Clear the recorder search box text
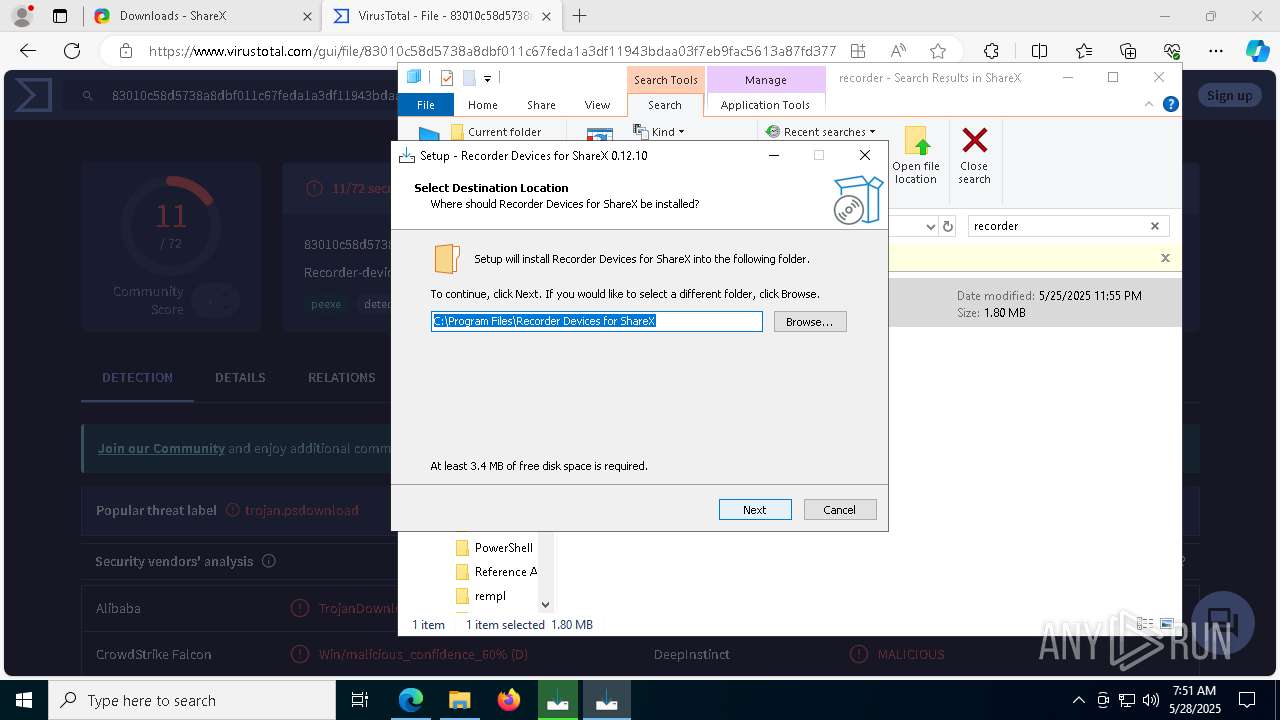This screenshot has height=720, width=1280. (x=1155, y=226)
